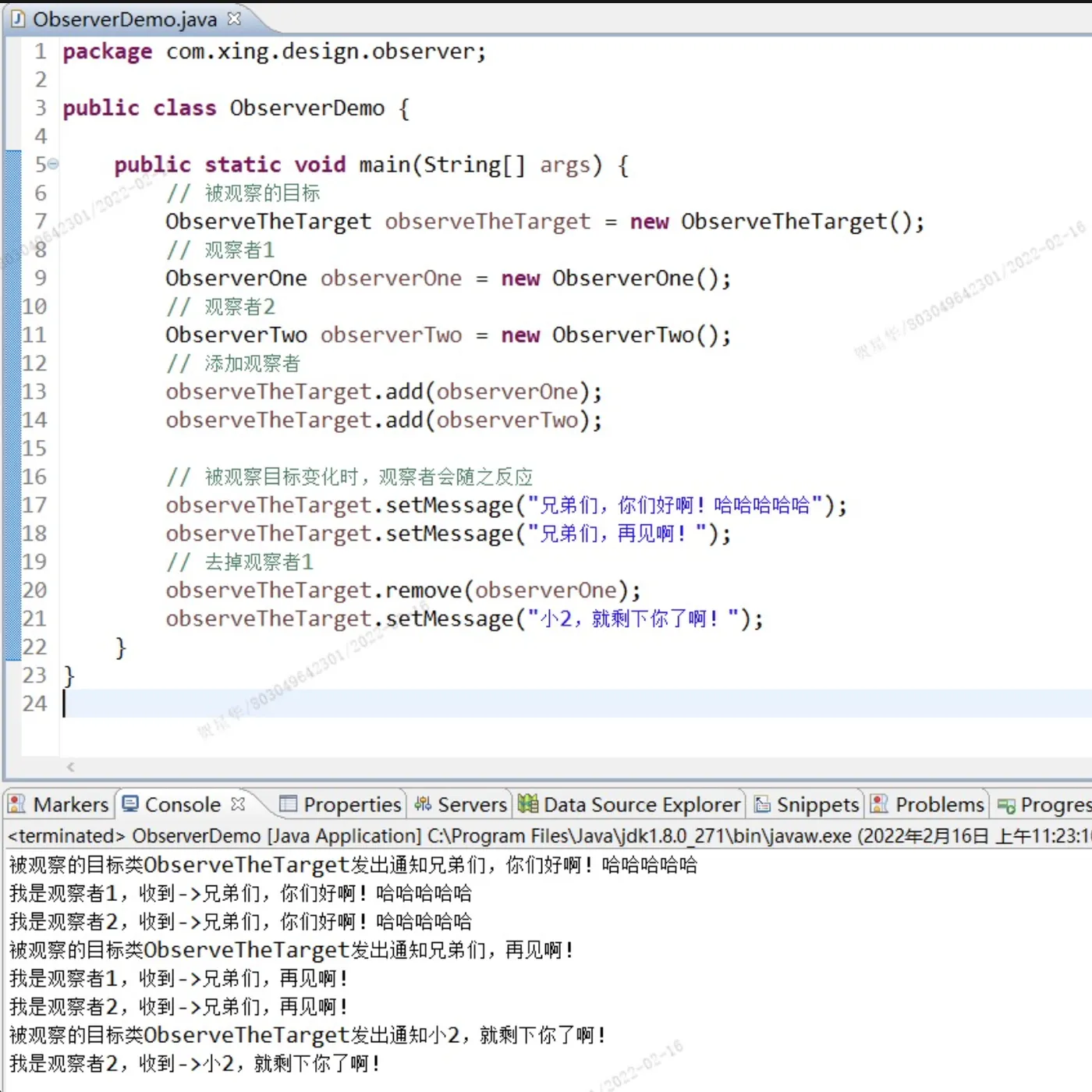The image size is (1092, 1092).
Task: Click comment on line 16 about 被观察目标变化时
Action: pos(349,477)
